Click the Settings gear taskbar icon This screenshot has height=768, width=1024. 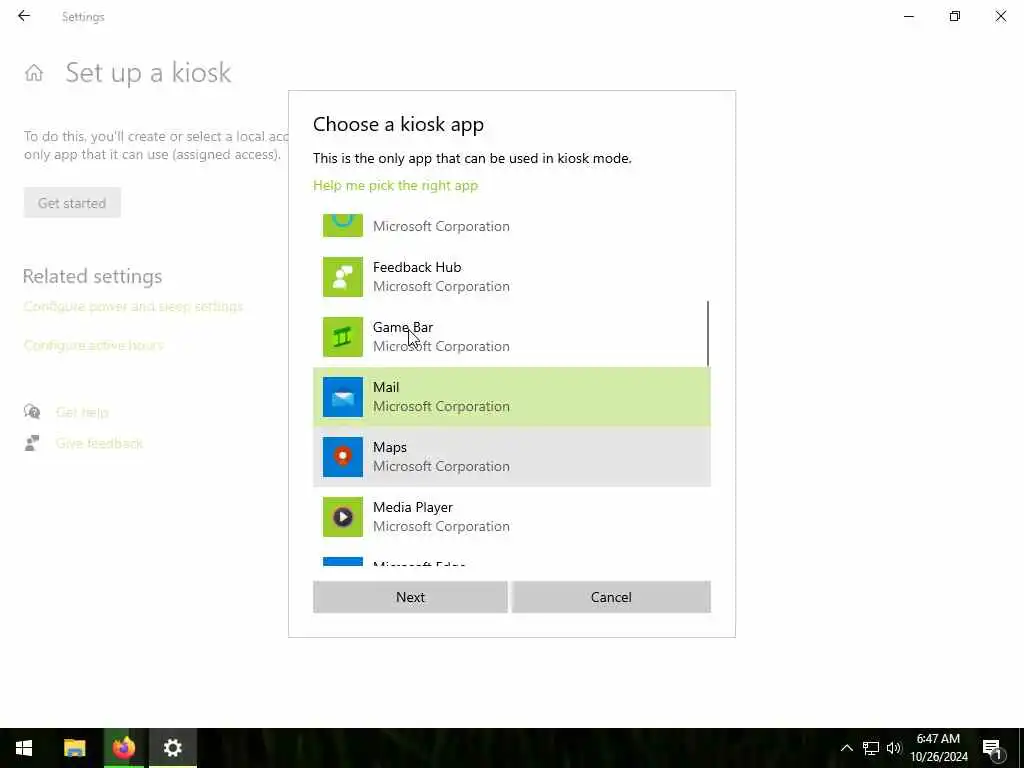coord(172,748)
